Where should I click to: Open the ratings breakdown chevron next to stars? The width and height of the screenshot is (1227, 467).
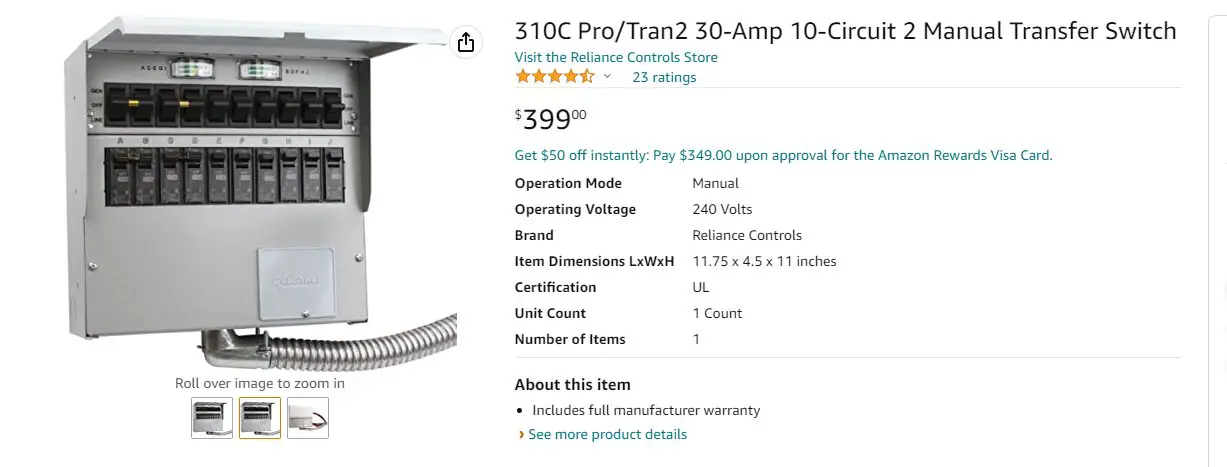[x=607, y=77]
